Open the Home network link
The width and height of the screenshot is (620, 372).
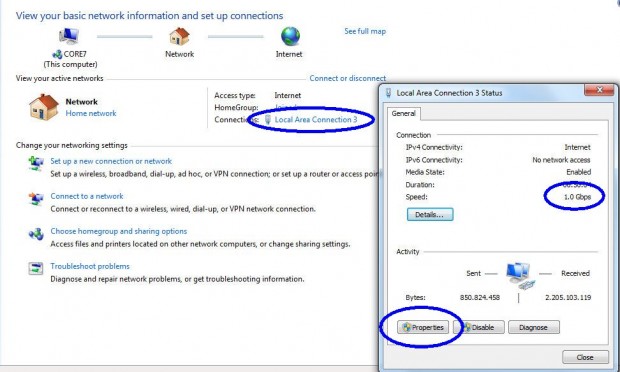point(91,113)
